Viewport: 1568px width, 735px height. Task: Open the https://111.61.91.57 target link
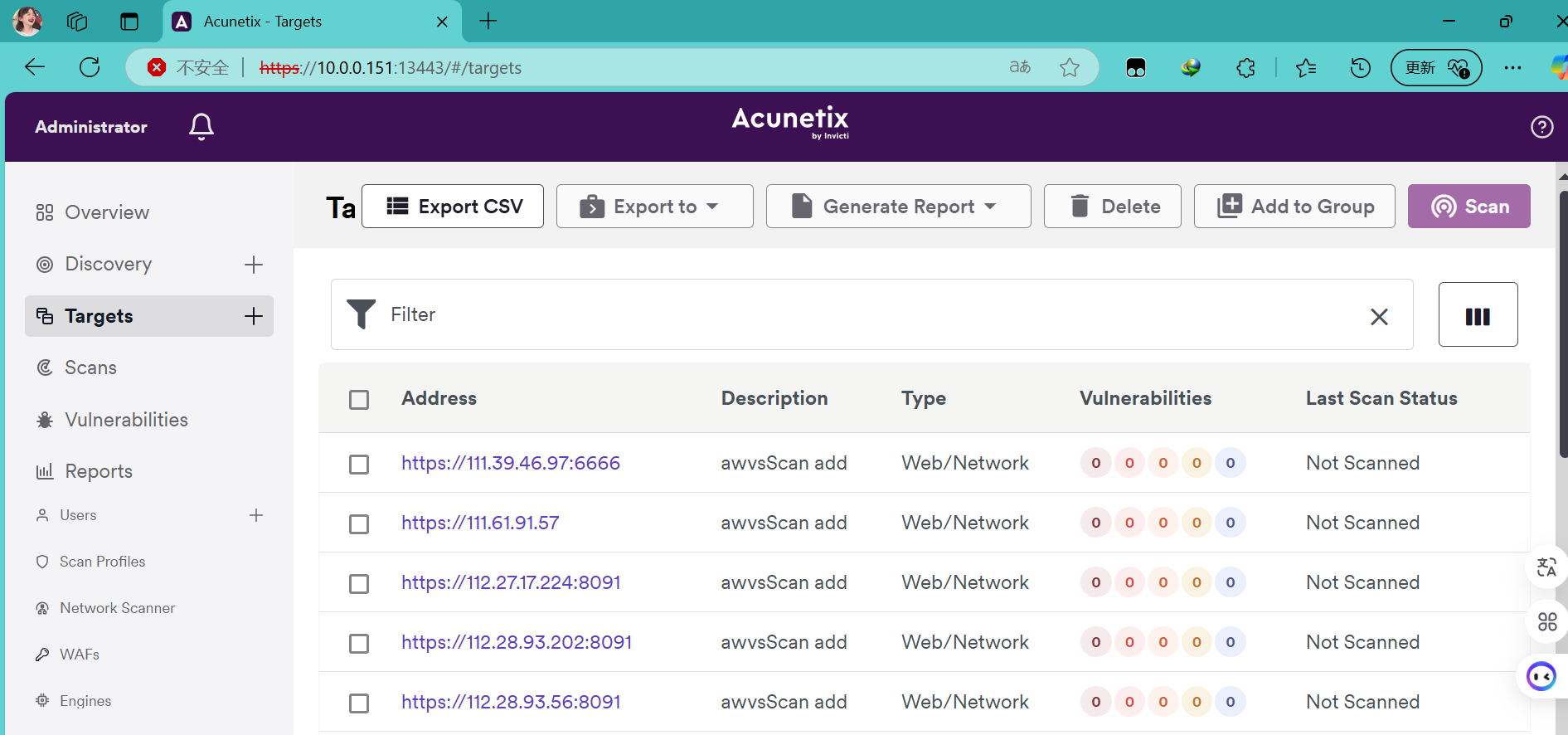(x=480, y=523)
